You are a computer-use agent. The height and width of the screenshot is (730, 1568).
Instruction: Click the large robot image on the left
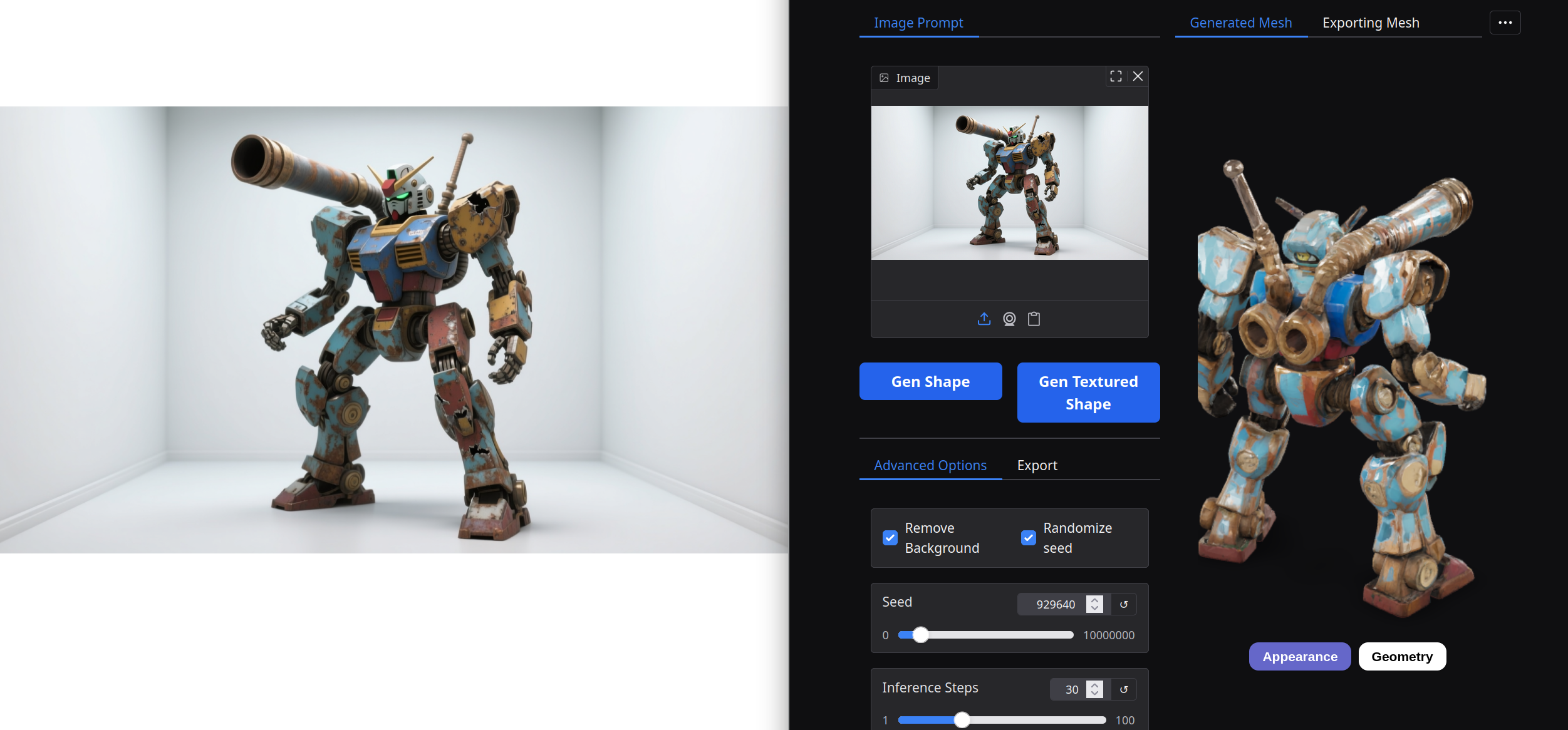click(394, 330)
